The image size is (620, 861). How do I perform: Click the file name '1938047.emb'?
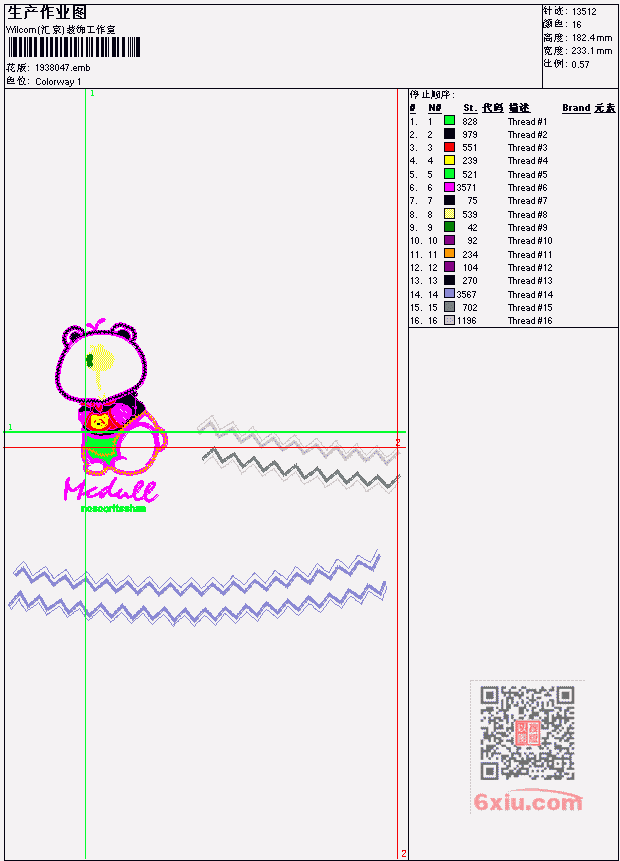tap(63, 68)
